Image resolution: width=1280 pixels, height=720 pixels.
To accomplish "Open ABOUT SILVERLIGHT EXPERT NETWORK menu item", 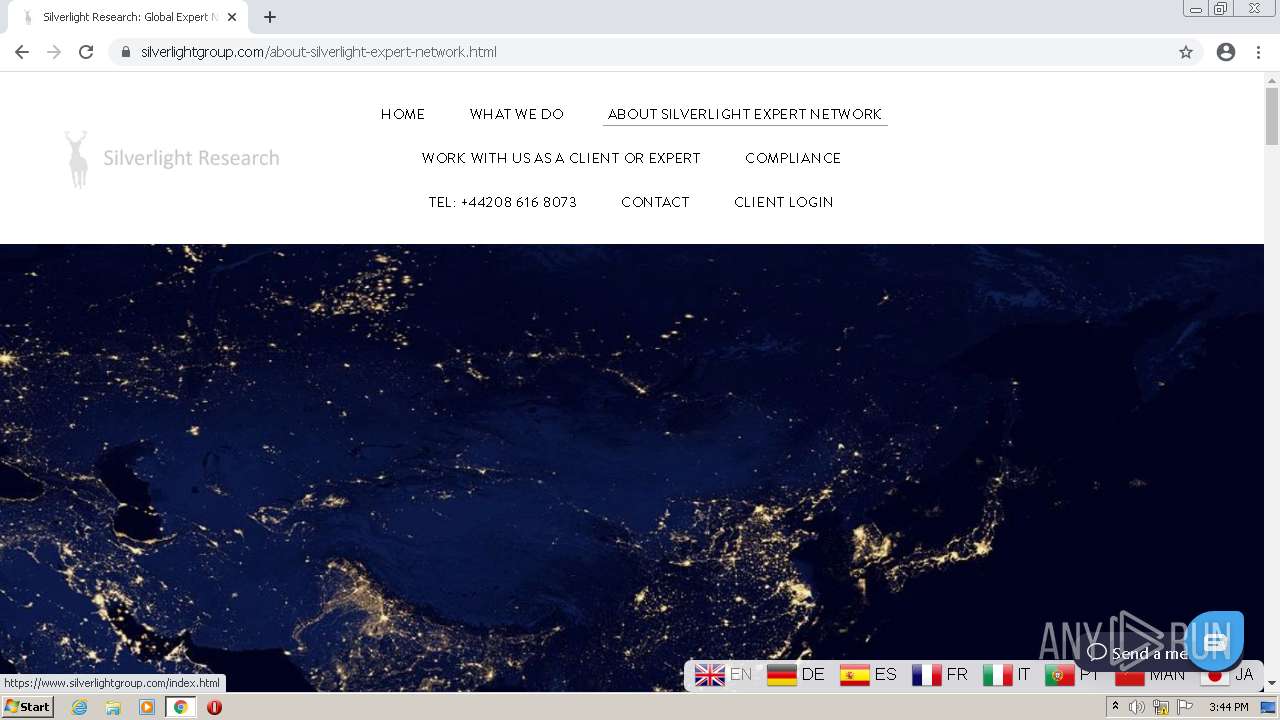I will 745,114.
